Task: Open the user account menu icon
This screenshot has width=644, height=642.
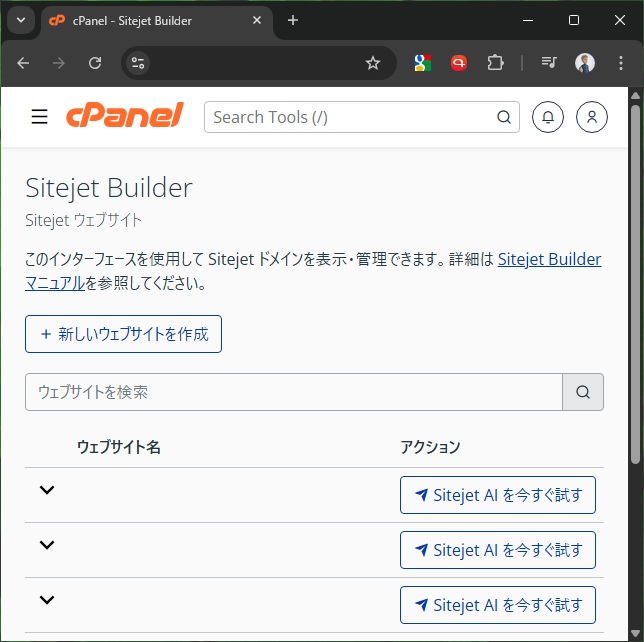Action: point(592,117)
